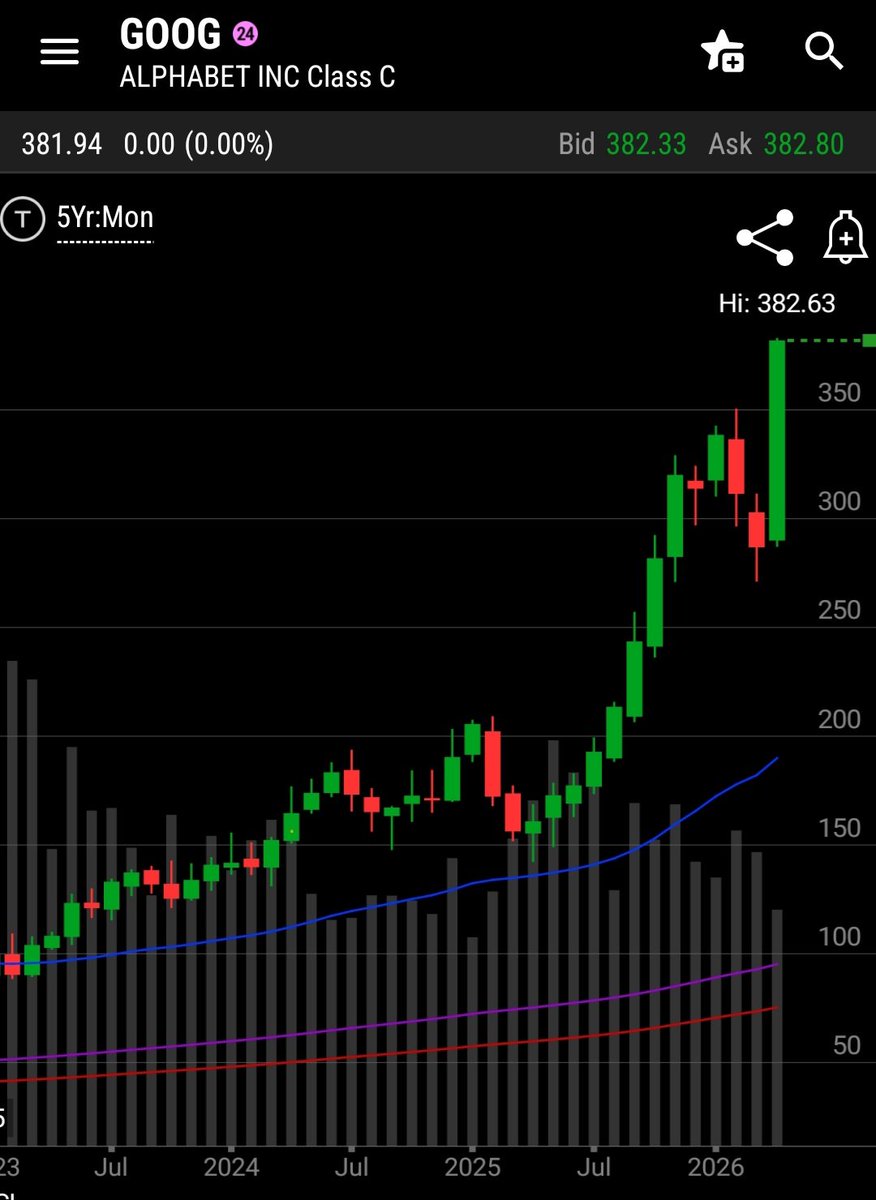Viewport: 876px width, 1200px height.
Task: Tap the last price 381.94
Action: pos(62,145)
